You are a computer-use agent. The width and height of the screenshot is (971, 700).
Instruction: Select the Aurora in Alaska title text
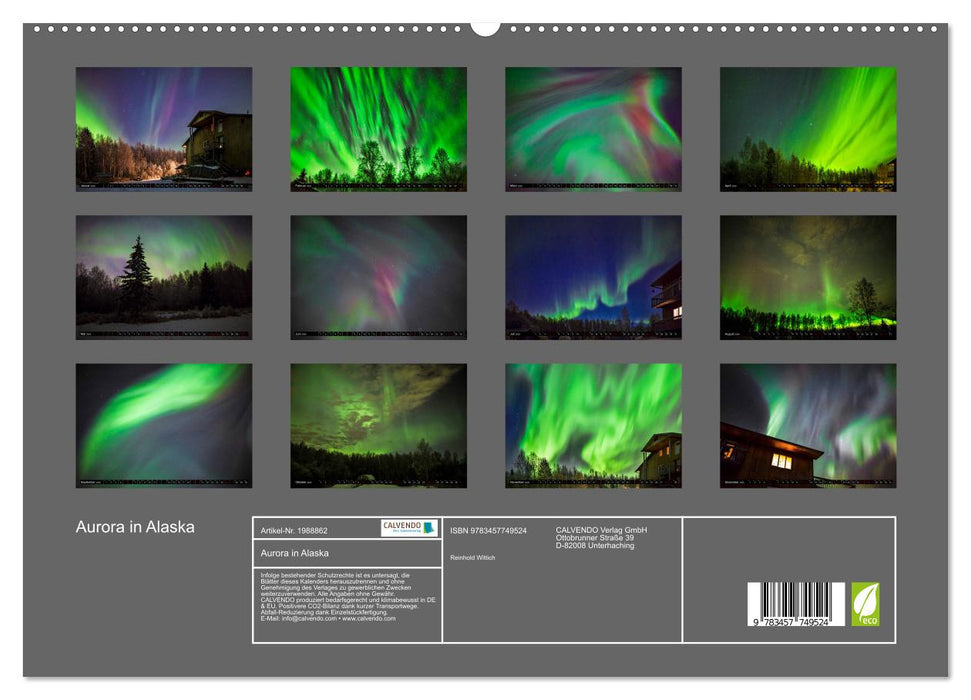pyautogui.click(x=135, y=522)
